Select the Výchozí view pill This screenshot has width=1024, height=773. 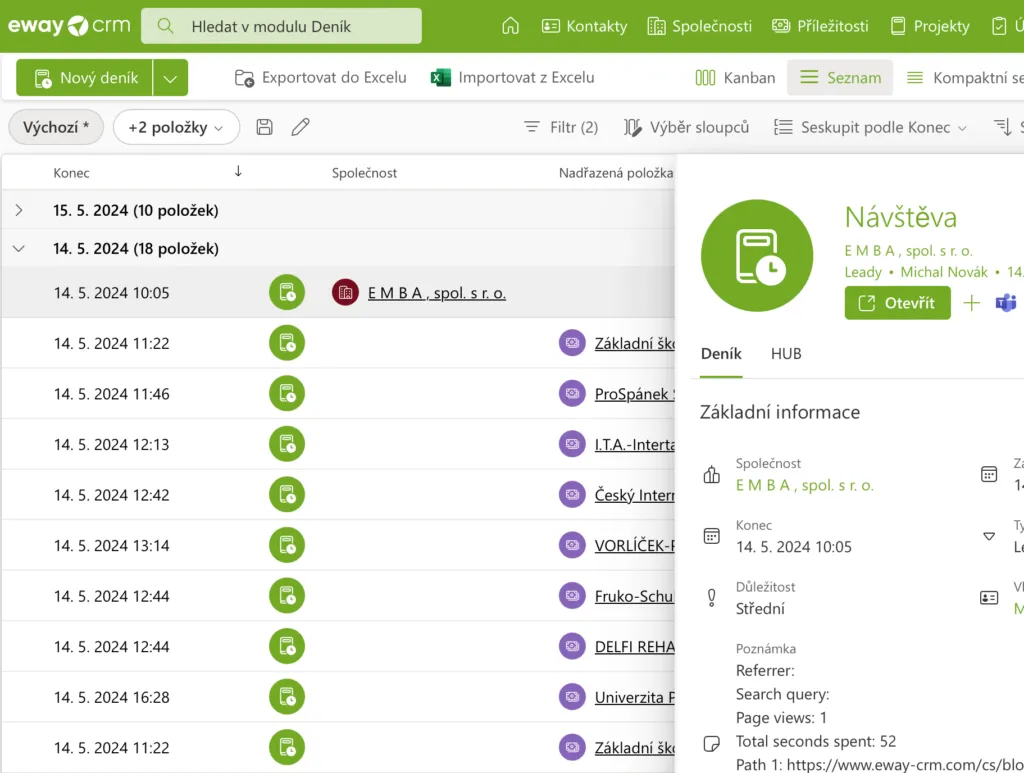click(x=56, y=127)
